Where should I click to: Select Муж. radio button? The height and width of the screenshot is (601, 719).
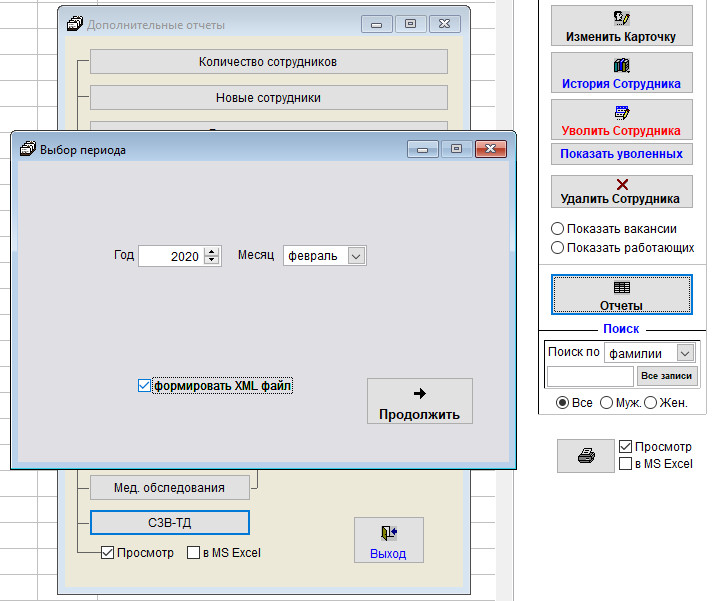click(x=606, y=403)
